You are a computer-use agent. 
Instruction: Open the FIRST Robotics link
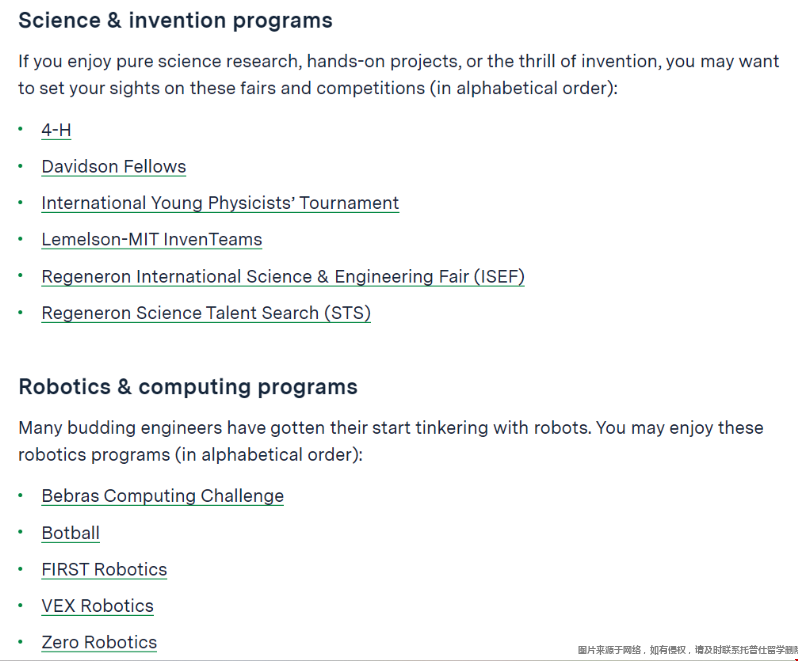(x=104, y=570)
